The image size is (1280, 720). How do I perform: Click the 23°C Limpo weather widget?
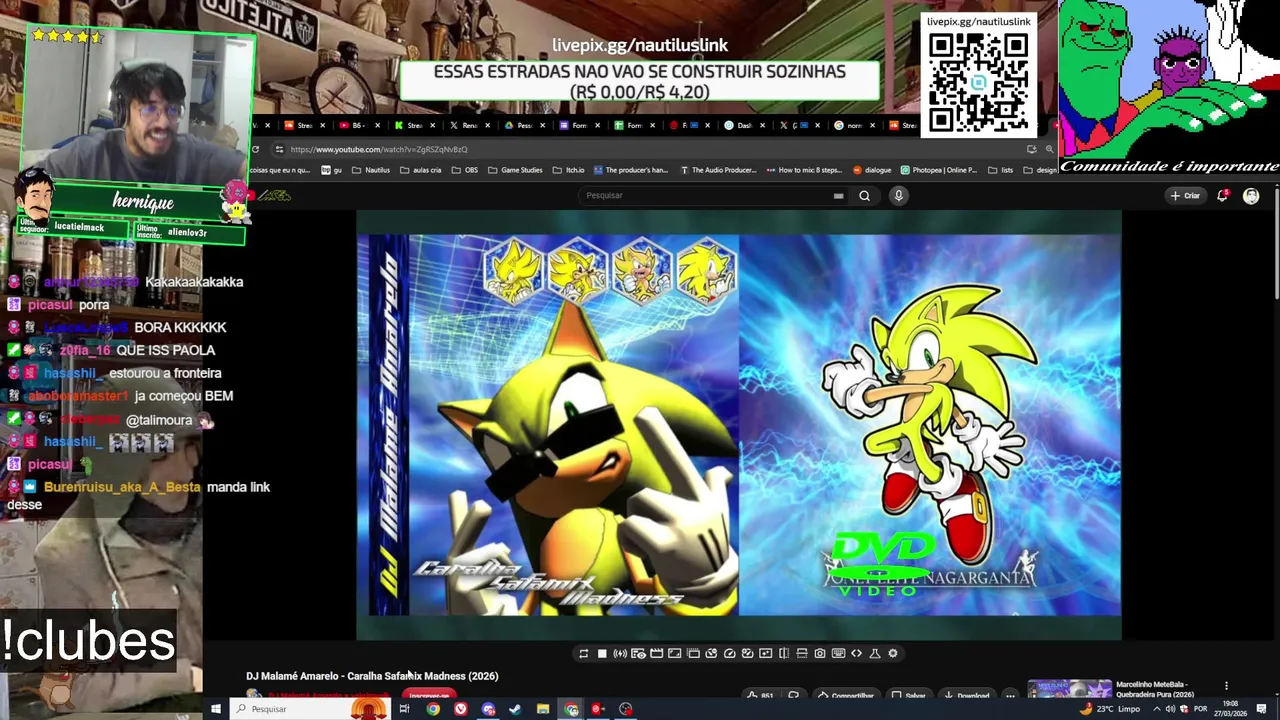(x=1111, y=709)
